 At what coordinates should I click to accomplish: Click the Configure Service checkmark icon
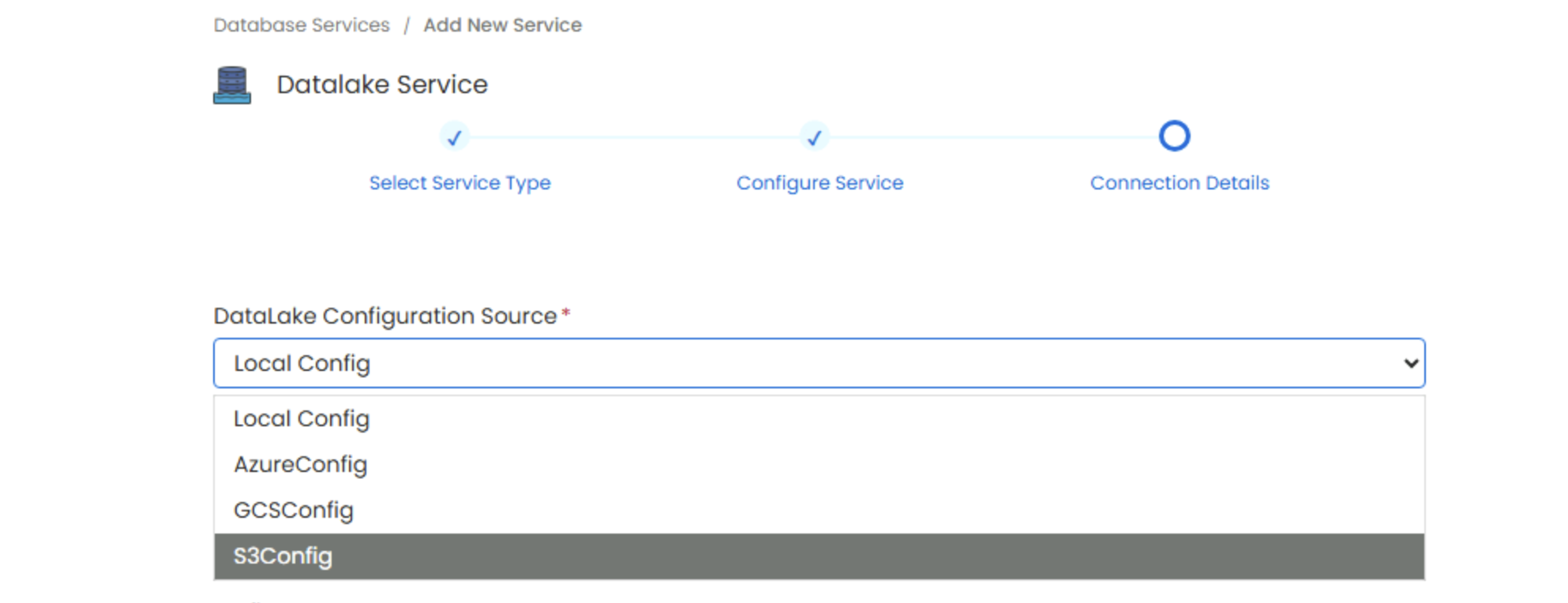[814, 137]
